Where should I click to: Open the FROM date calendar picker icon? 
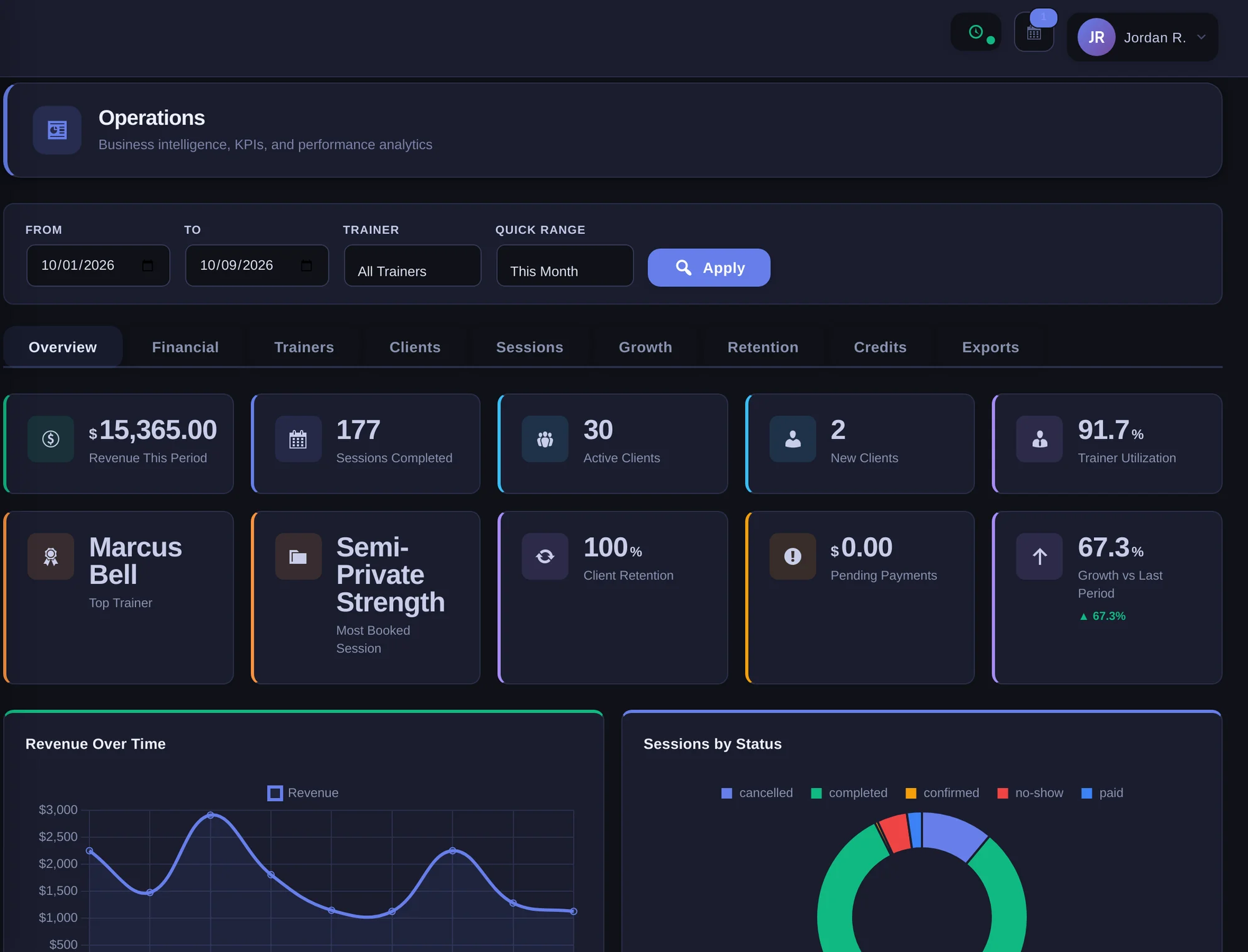(147, 266)
